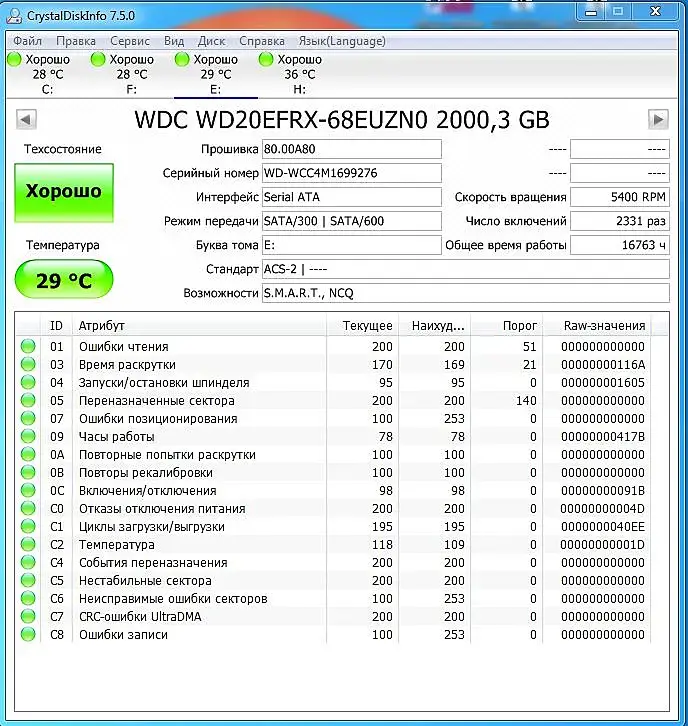The image size is (688, 726).
Task: Open the Язык(Language) menu
Action: coord(342,41)
